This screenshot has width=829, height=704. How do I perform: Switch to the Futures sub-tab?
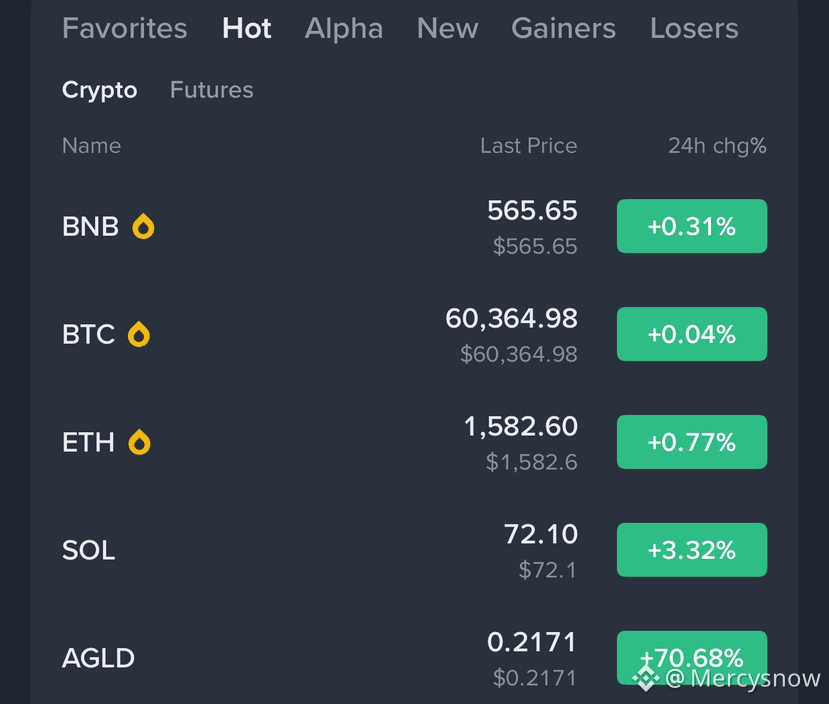(211, 89)
